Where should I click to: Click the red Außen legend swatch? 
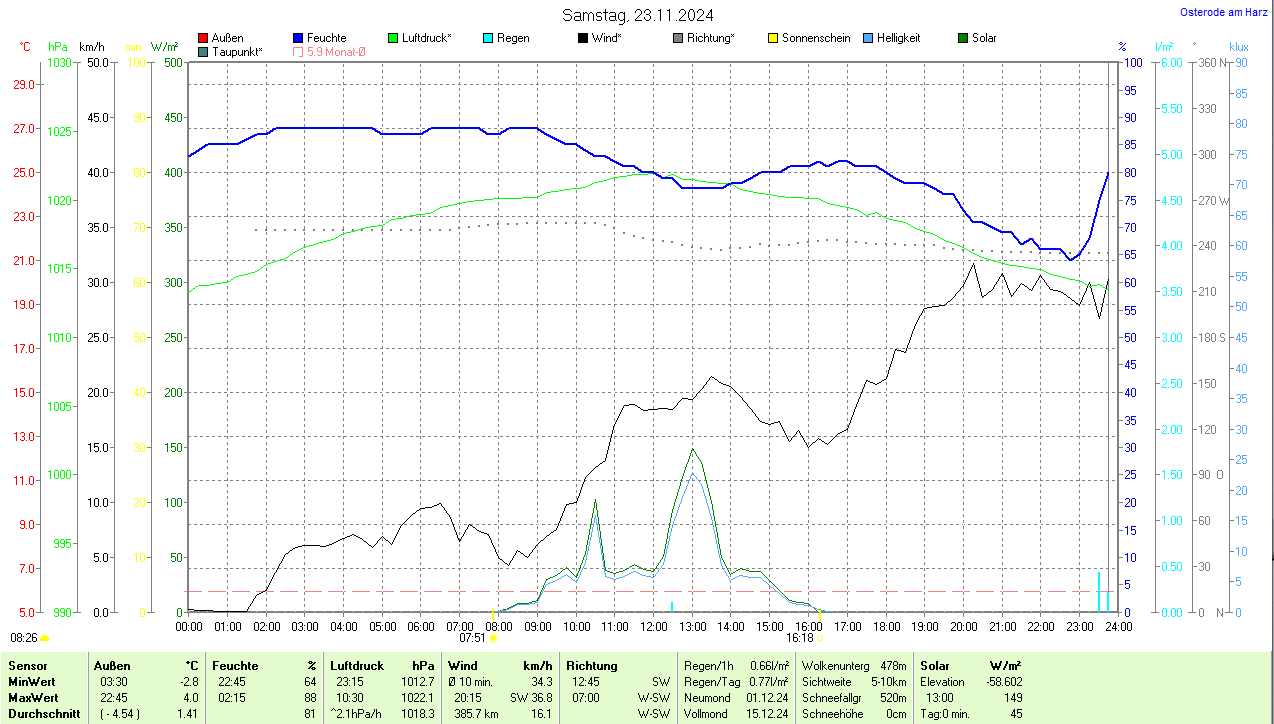pyautogui.click(x=203, y=38)
